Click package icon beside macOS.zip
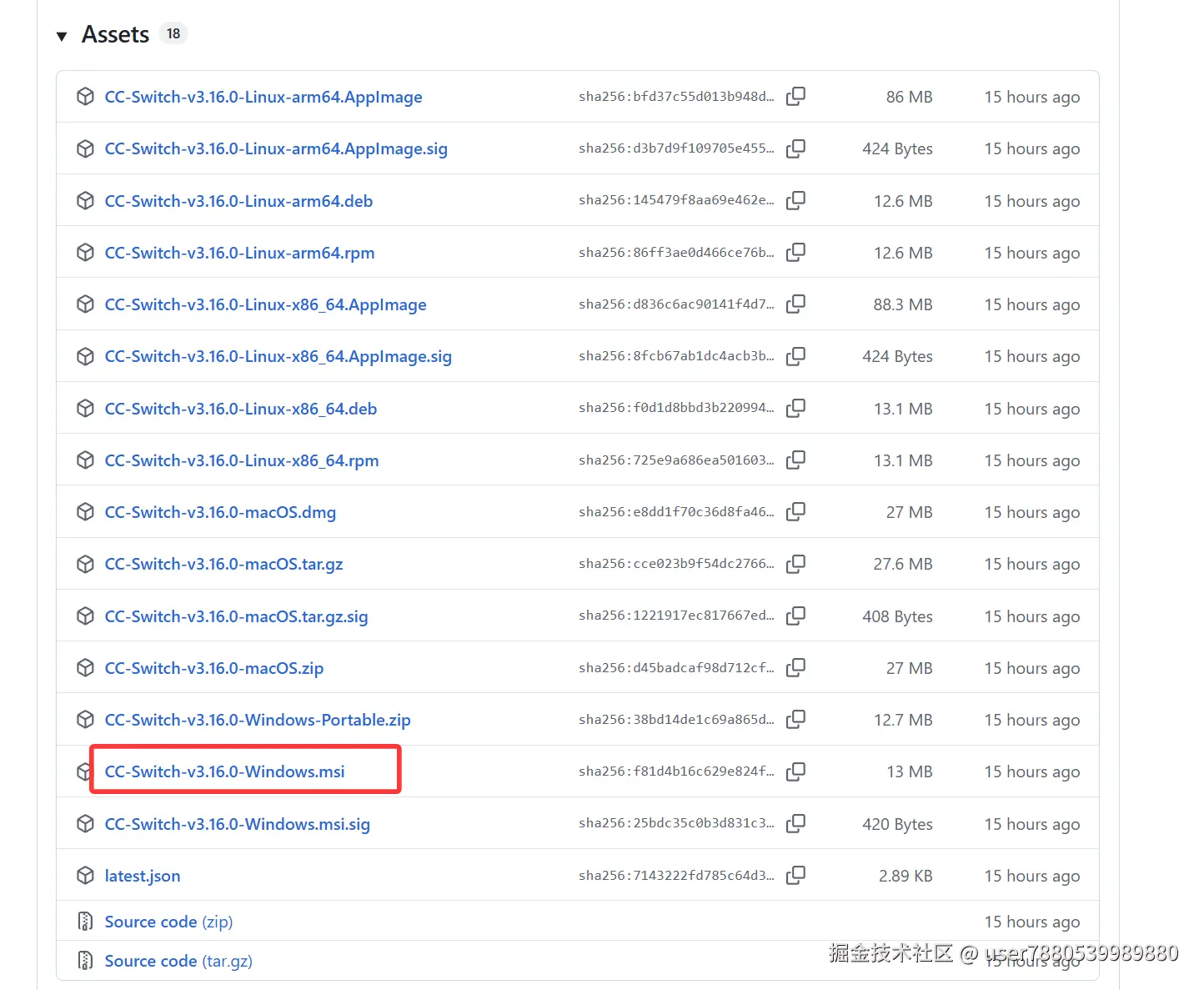 coord(85,668)
